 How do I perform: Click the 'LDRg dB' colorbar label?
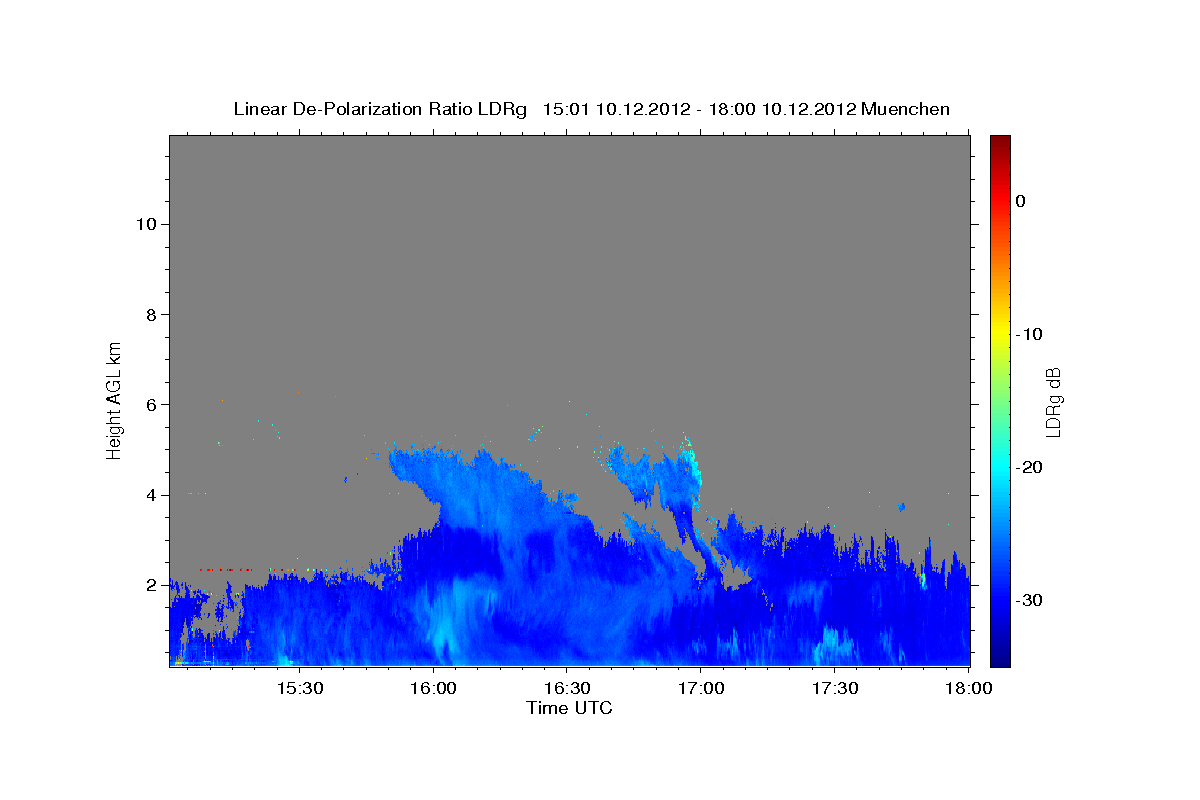click(1053, 400)
